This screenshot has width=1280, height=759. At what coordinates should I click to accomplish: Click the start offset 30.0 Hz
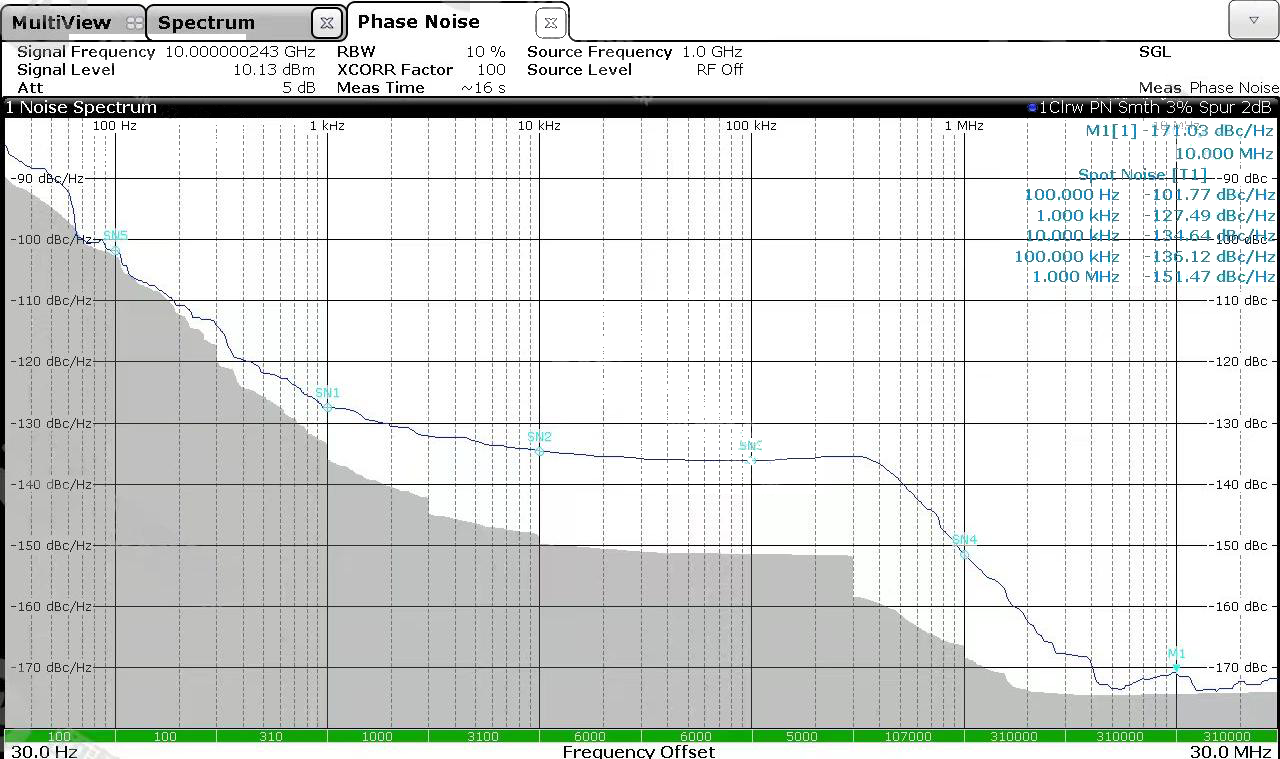pyautogui.click(x=44, y=751)
